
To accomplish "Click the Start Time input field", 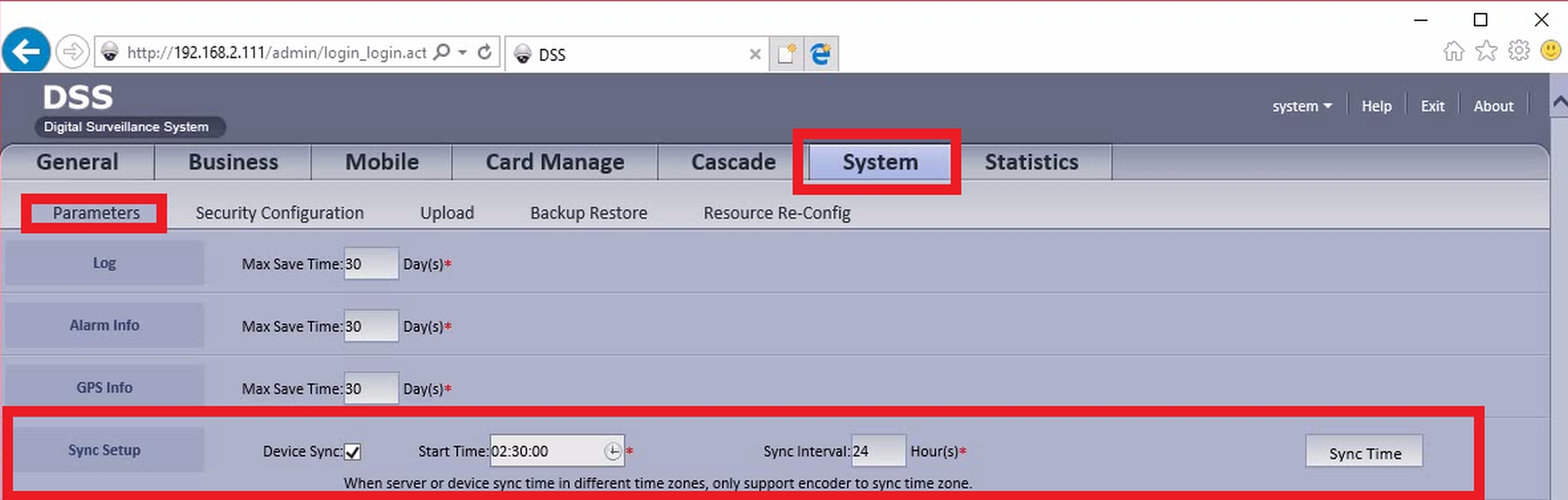I will (557, 451).
